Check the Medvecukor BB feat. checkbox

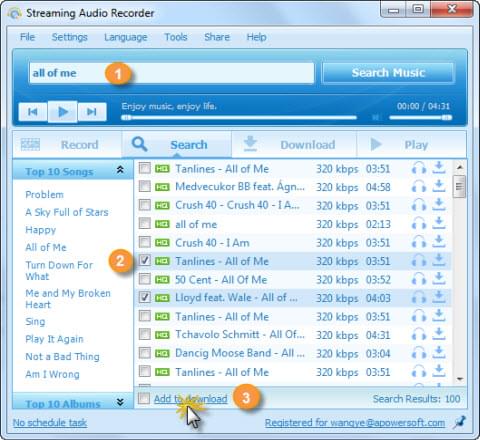145,186
